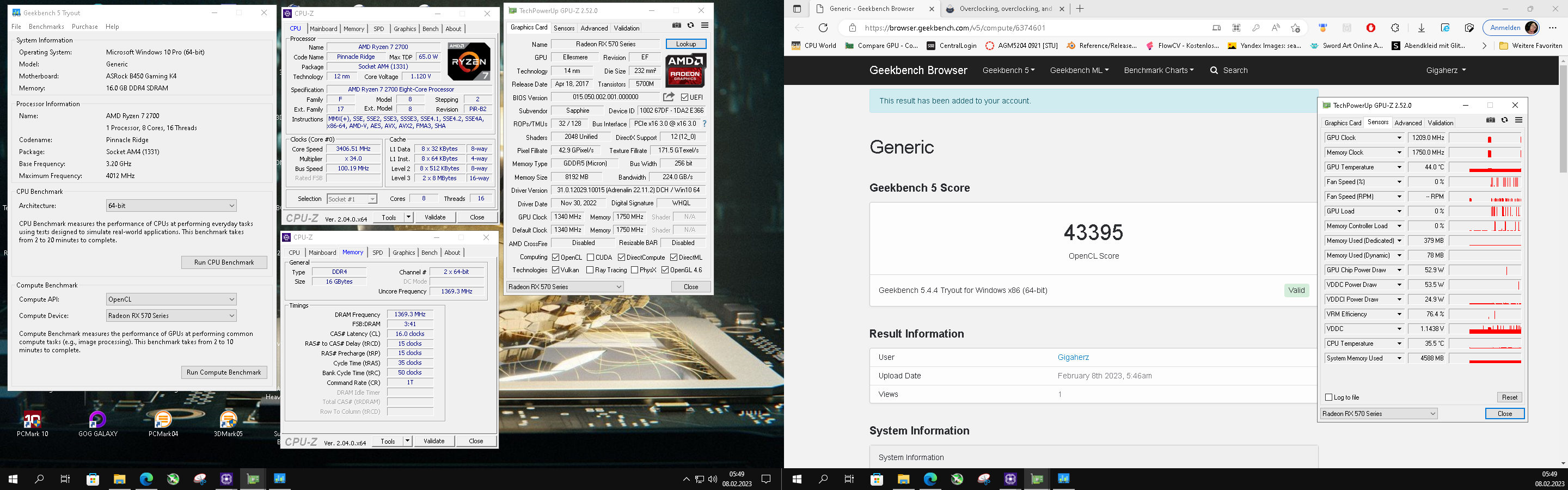
Task: Open a new browser tab with plus
Action: click(1080, 9)
